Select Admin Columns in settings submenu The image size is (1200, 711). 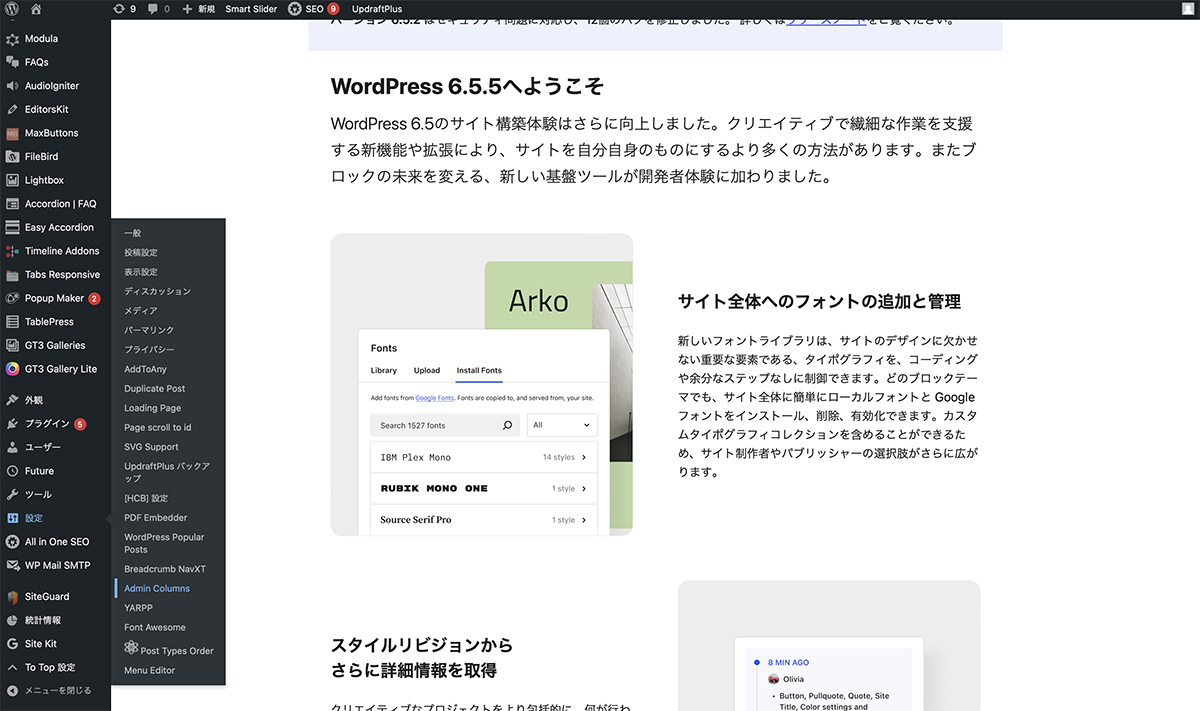[x=157, y=589]
